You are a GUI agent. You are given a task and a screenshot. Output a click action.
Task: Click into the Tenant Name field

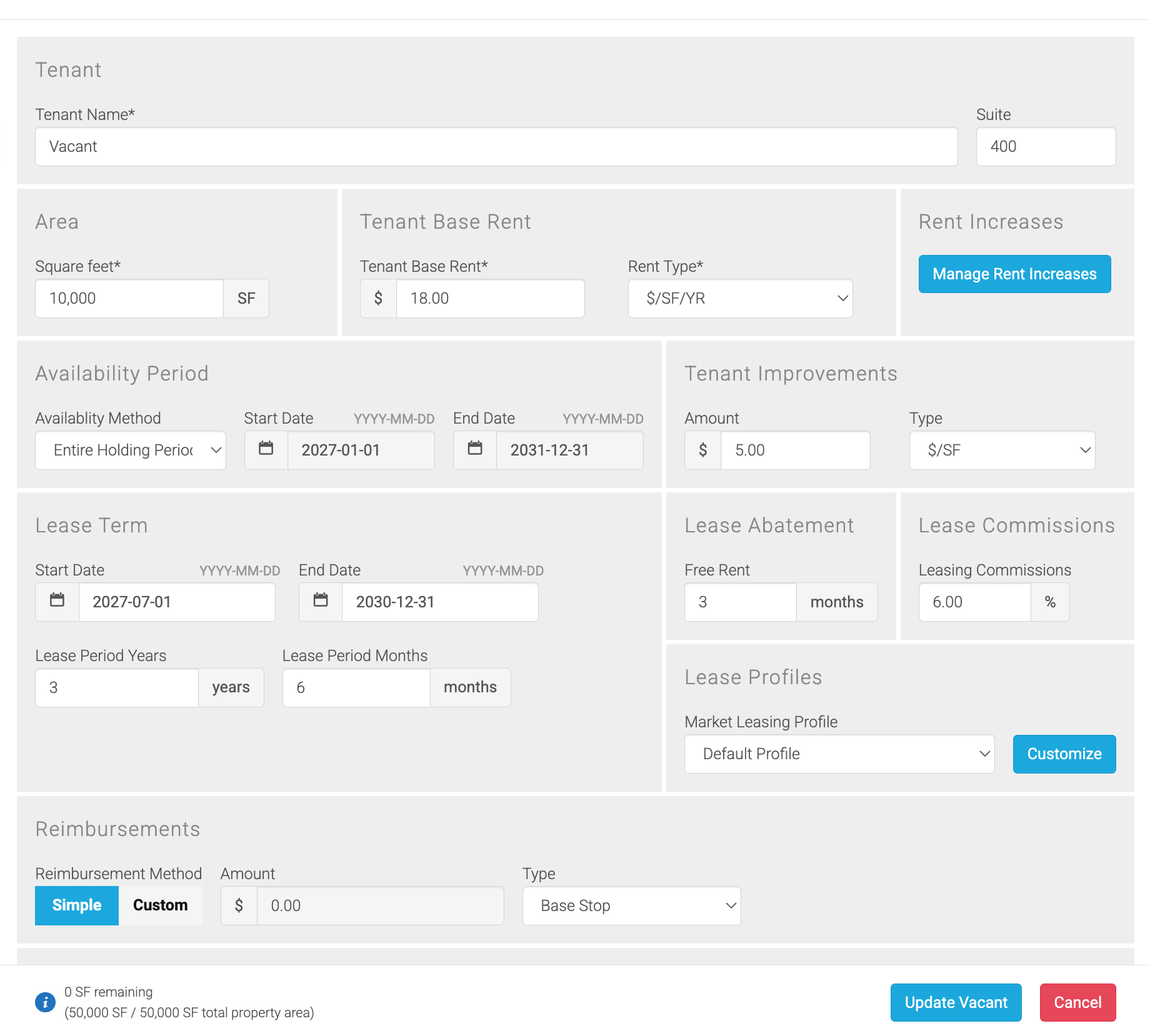tap(496, 146)
